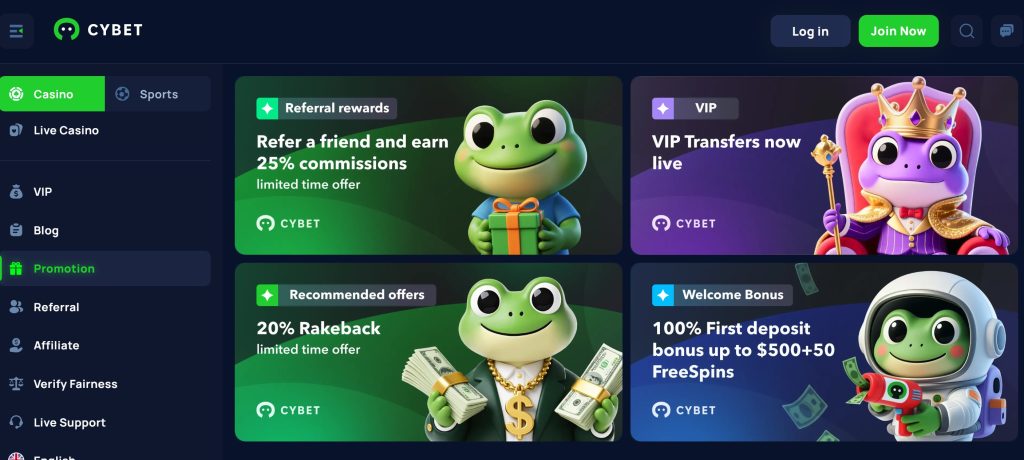Open the search magnifier icon
This screenshot has width=1024, height=460.
[967, 31]
